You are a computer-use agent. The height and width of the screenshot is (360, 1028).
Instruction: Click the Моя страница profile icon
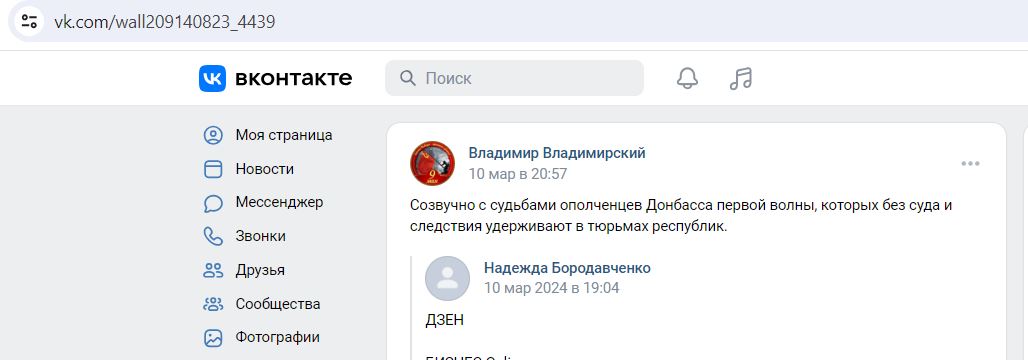tap(213, 135)
